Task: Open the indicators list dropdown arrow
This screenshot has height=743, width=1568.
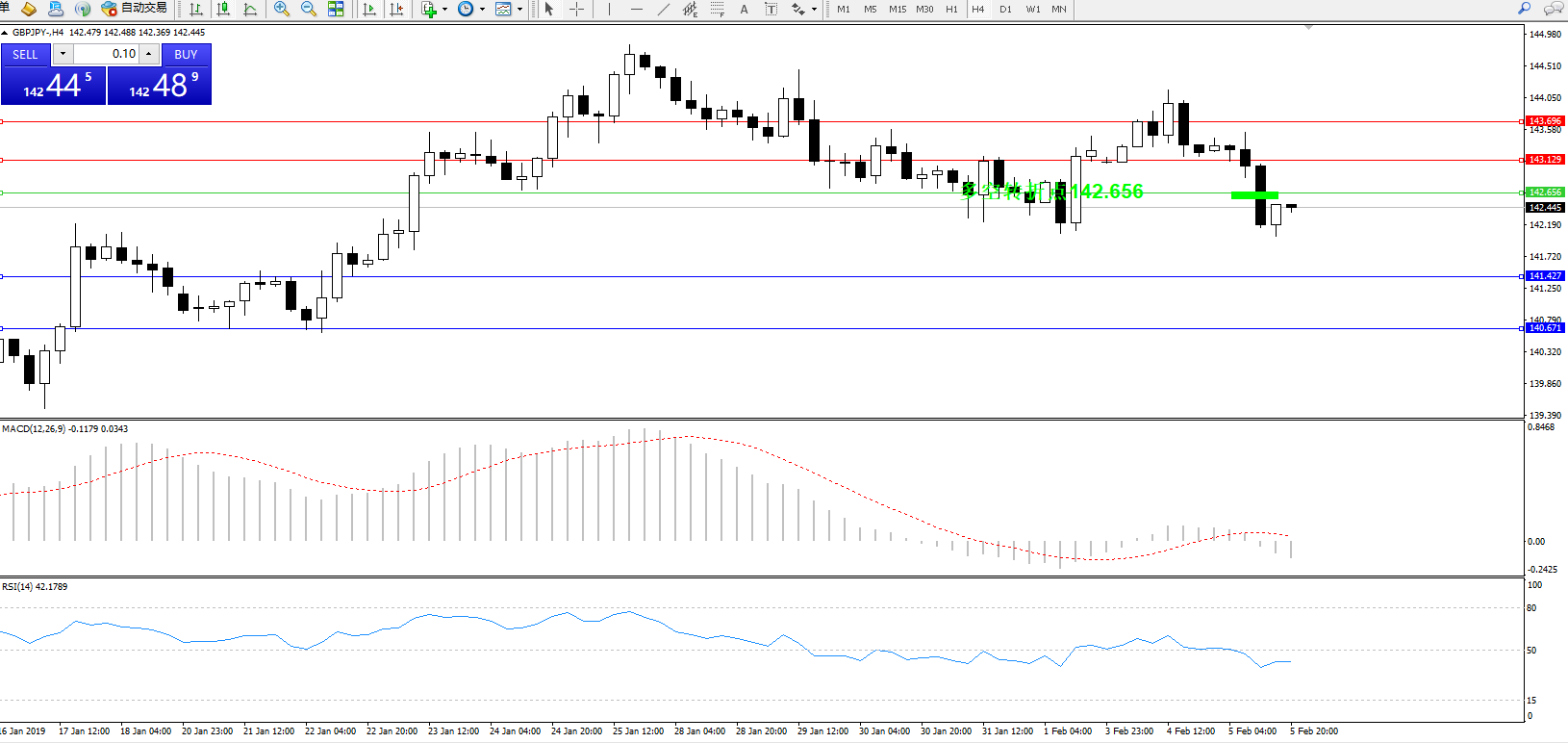Action: click(444, 10)
